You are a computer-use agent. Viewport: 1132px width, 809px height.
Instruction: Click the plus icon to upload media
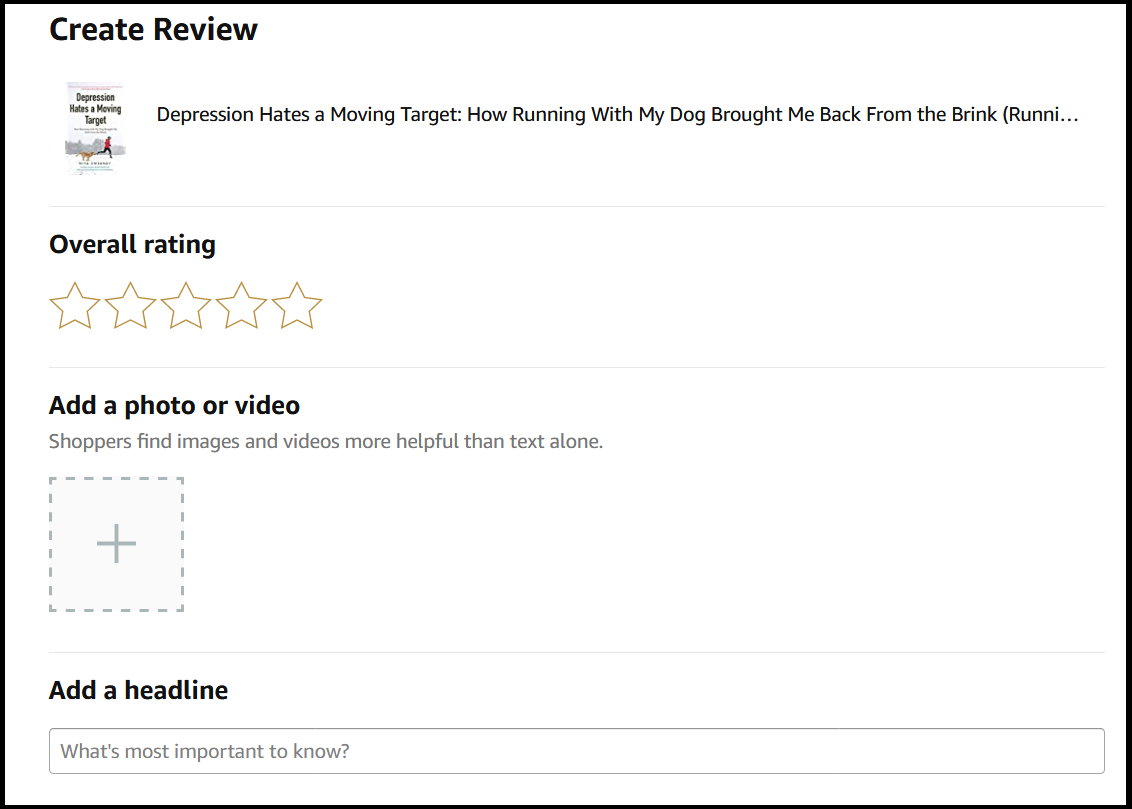tap(116, 544)
